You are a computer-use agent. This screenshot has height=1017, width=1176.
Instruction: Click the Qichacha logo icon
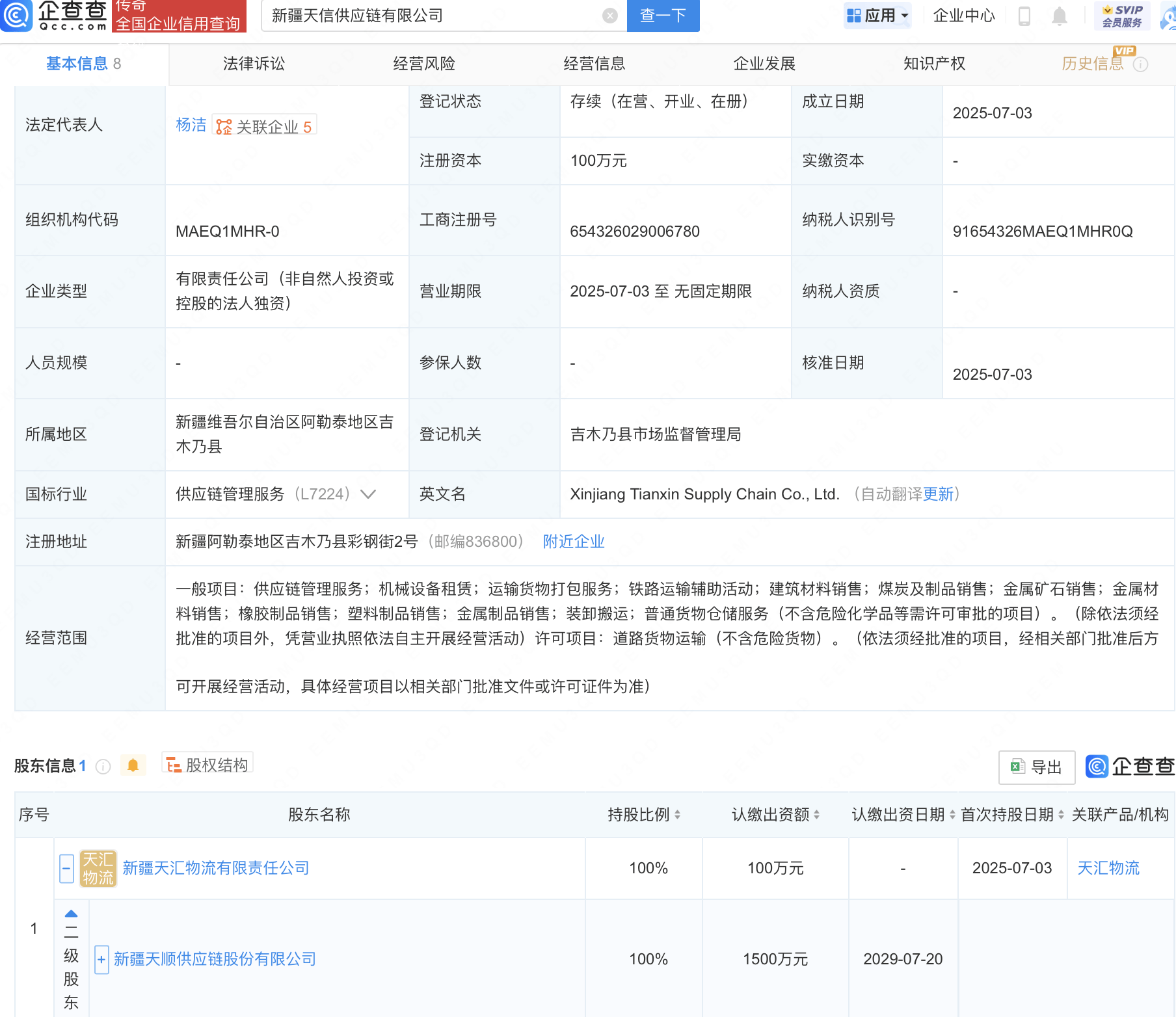[x=16, y=16]
